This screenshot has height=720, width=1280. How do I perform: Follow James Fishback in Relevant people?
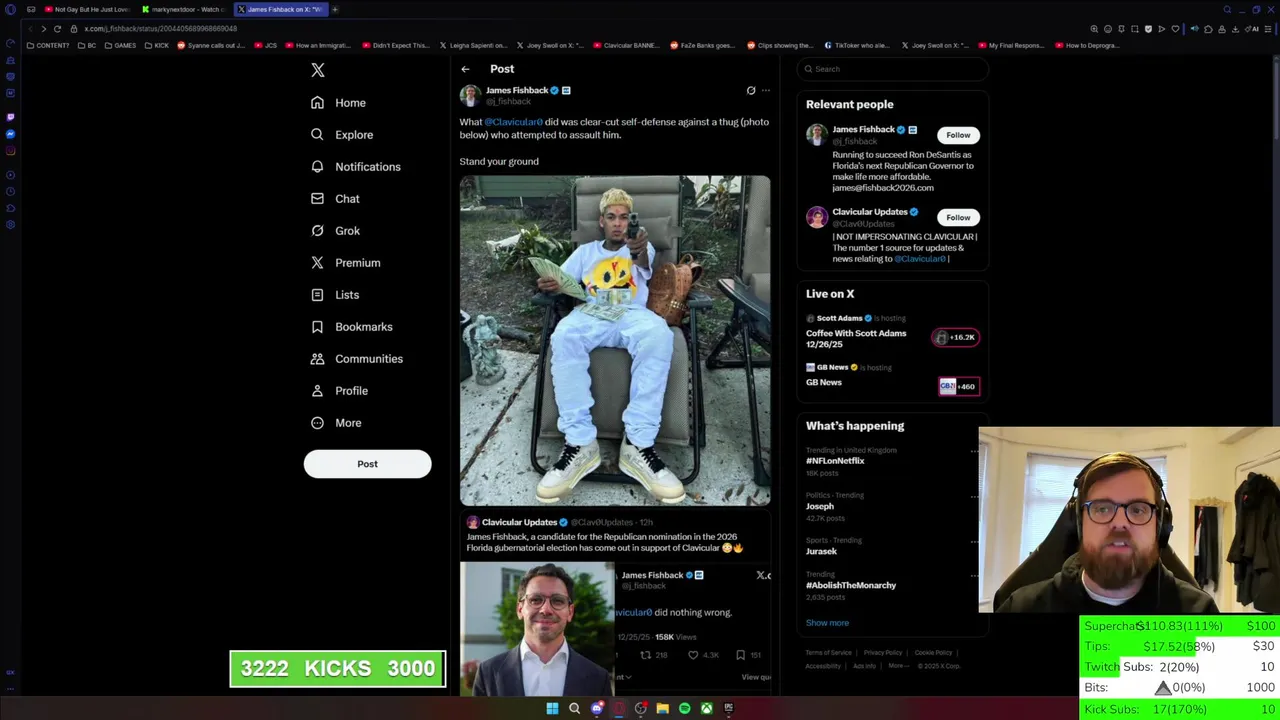tap(958, 135)
